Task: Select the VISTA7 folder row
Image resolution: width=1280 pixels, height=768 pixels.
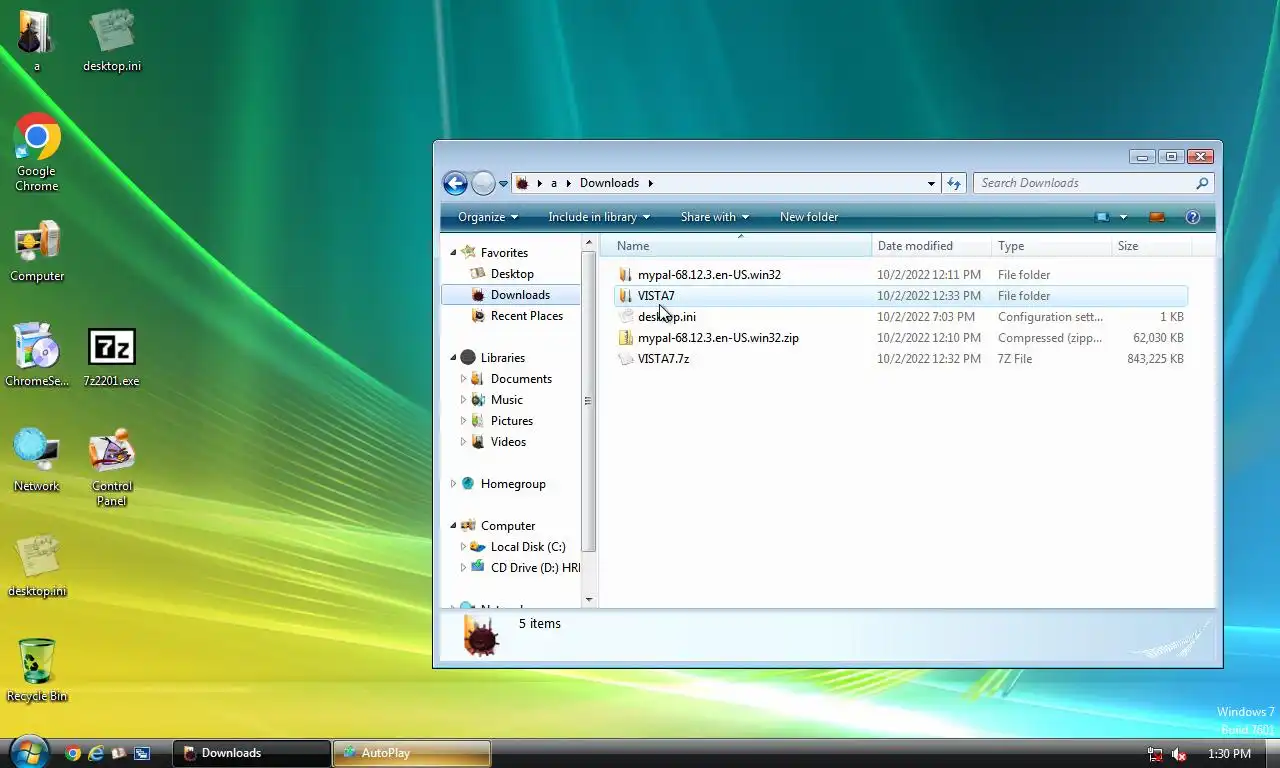Action: pos(900,296)
